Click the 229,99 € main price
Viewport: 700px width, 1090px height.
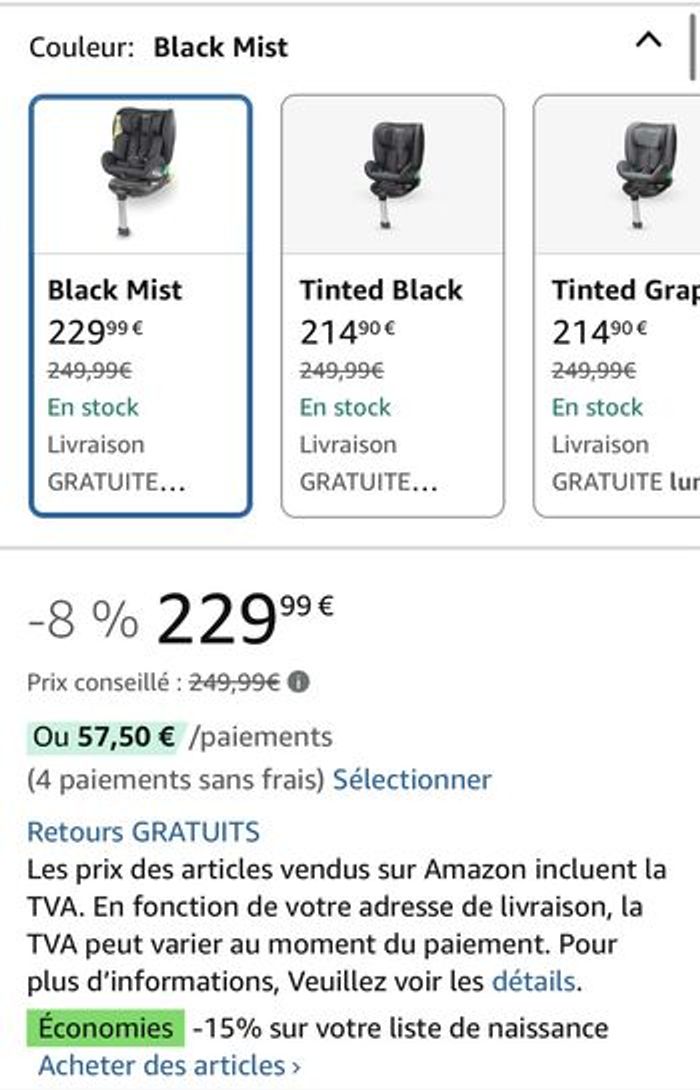245,619
